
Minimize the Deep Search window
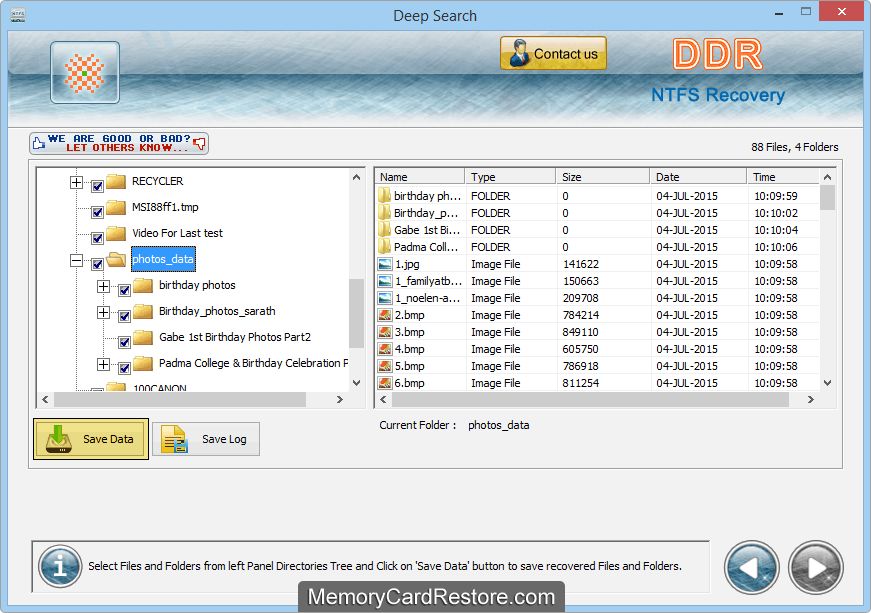click(779, 12)
